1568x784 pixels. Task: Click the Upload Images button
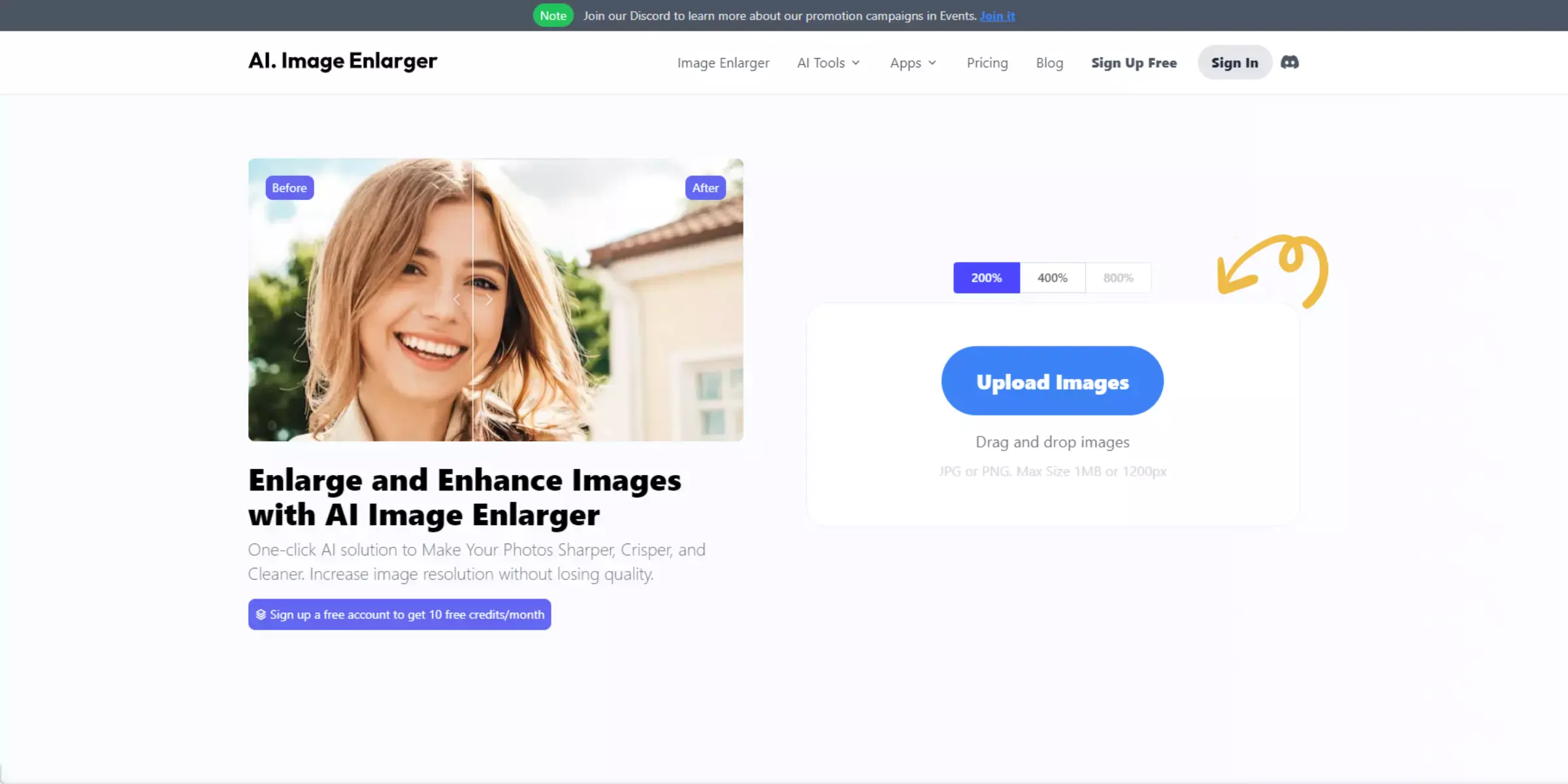(x=1052, y=381)
